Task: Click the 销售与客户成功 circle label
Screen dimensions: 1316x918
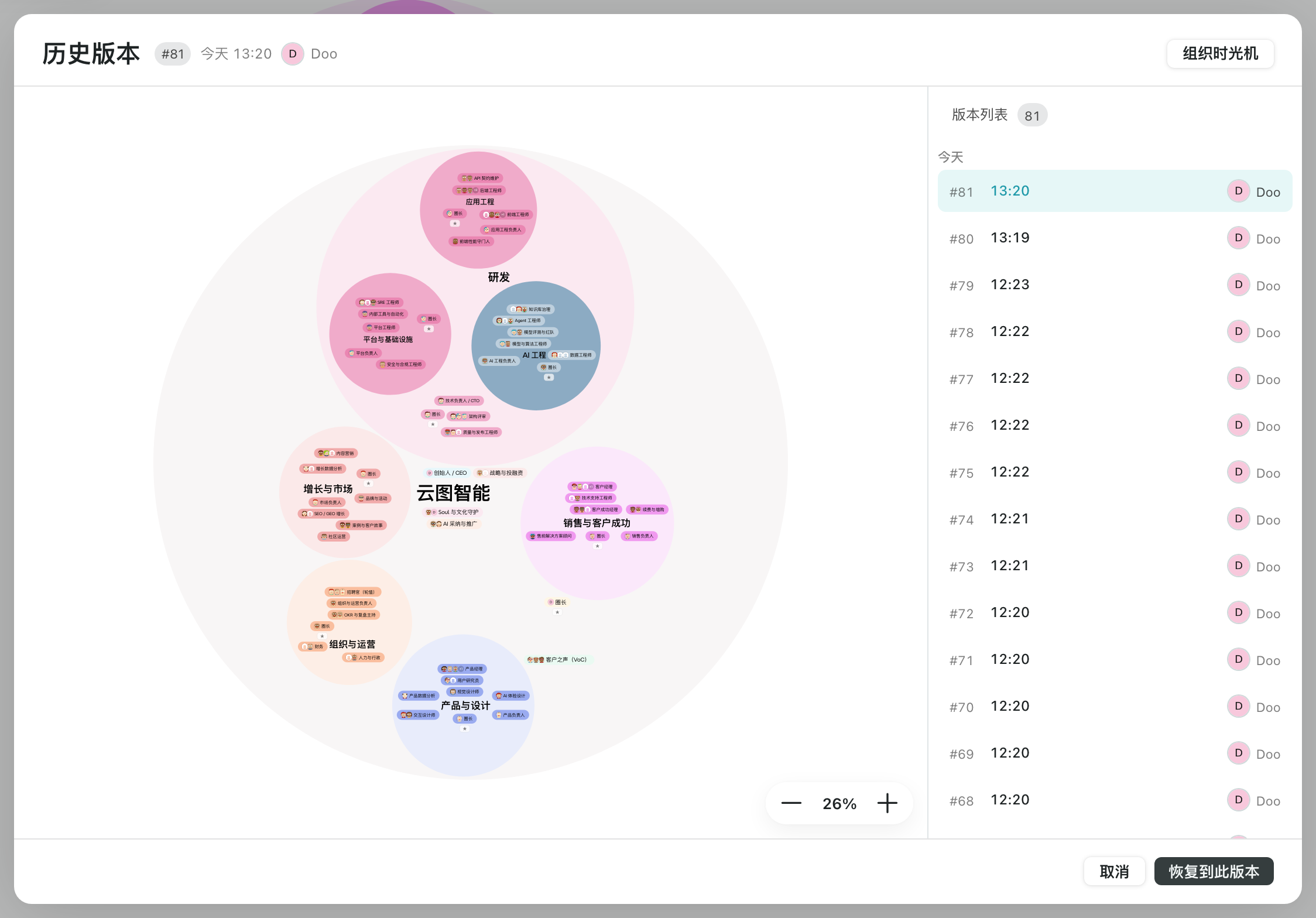Action: [597, 523]
